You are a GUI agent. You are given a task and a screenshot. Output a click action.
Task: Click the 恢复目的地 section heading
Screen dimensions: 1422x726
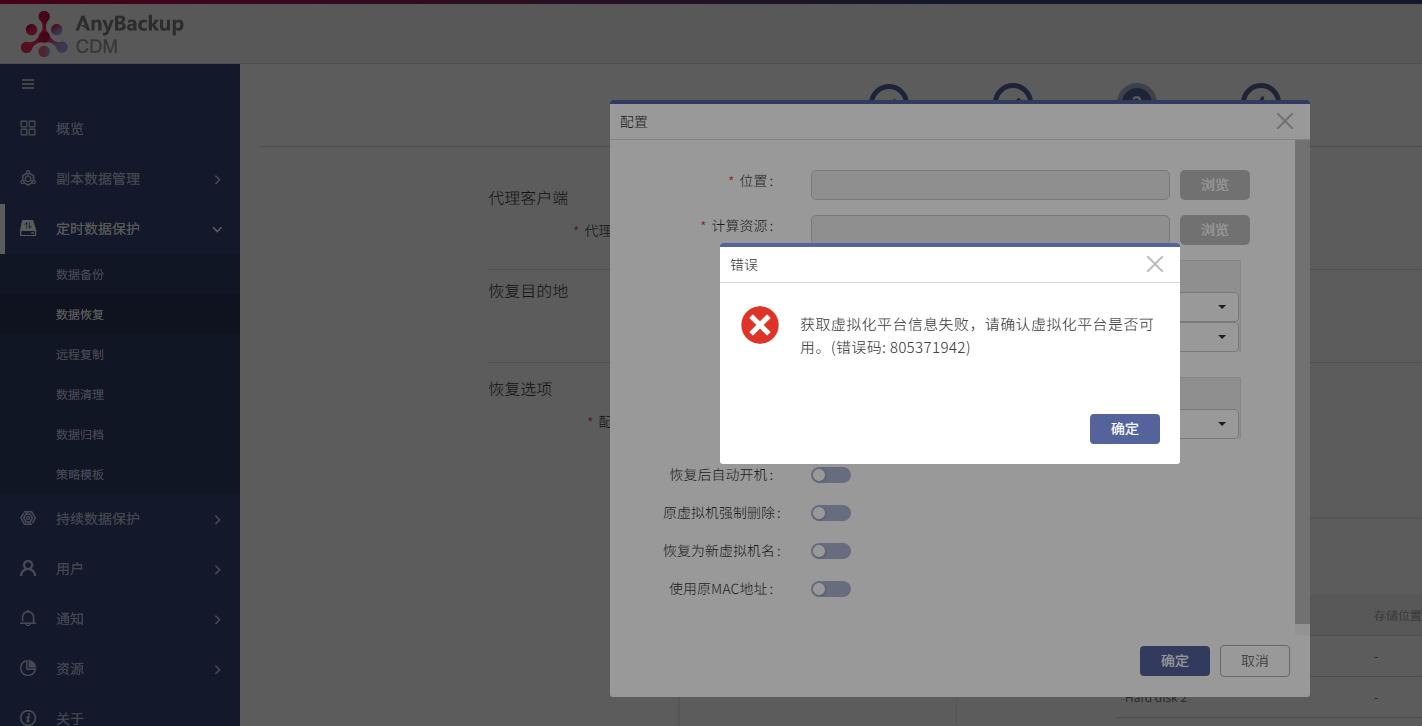[528, 291]
